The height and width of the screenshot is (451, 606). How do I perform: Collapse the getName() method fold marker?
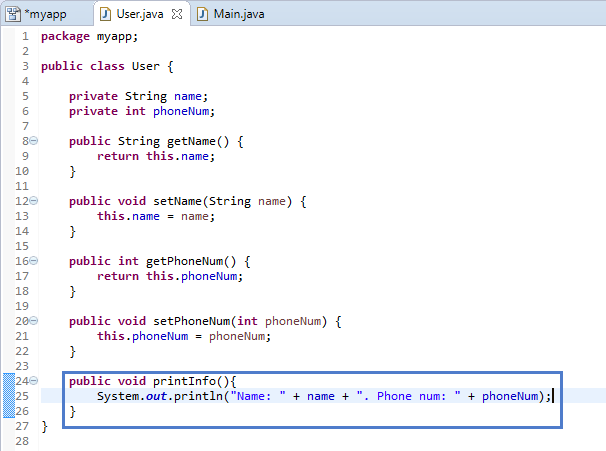pos(33,142)
